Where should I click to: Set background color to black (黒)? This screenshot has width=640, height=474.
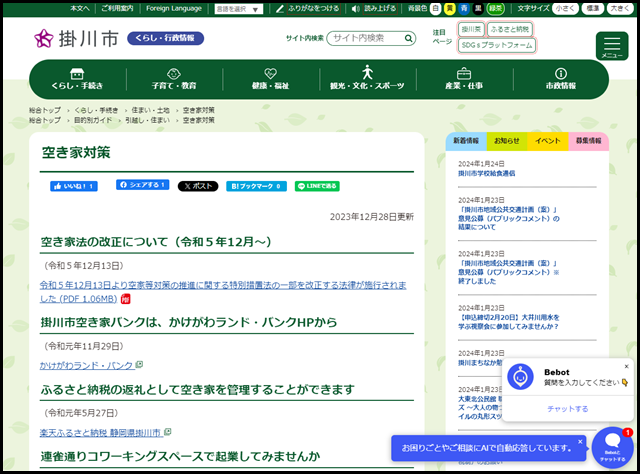[x=478, y=8]
